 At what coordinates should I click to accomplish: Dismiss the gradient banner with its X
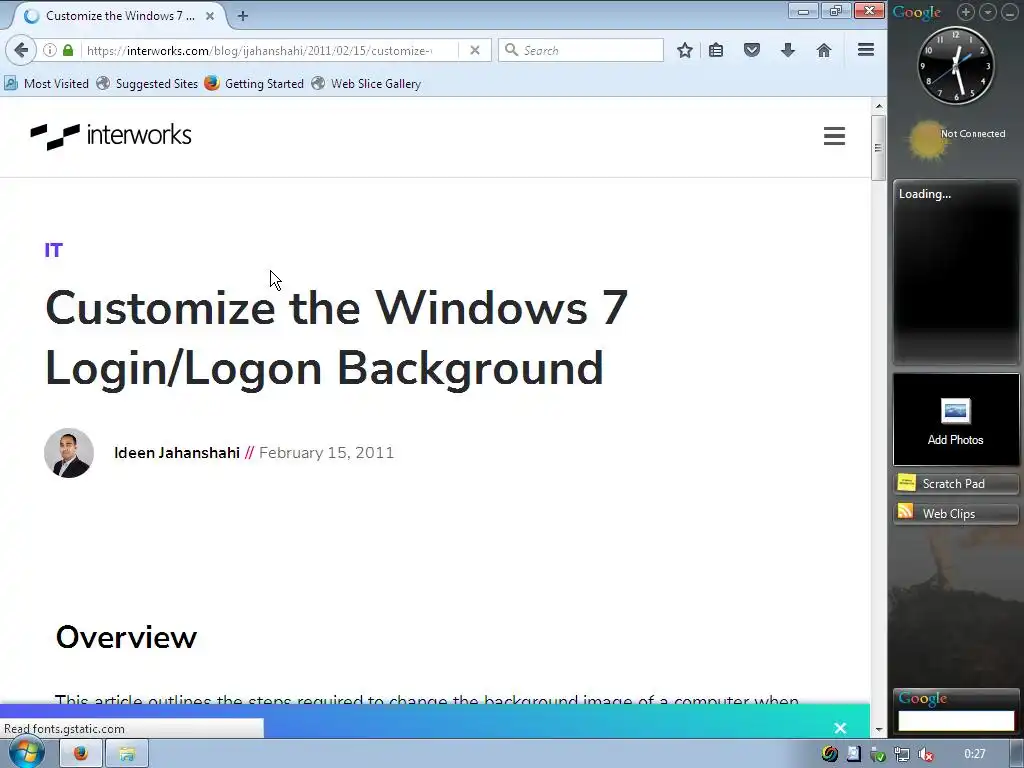840,728
